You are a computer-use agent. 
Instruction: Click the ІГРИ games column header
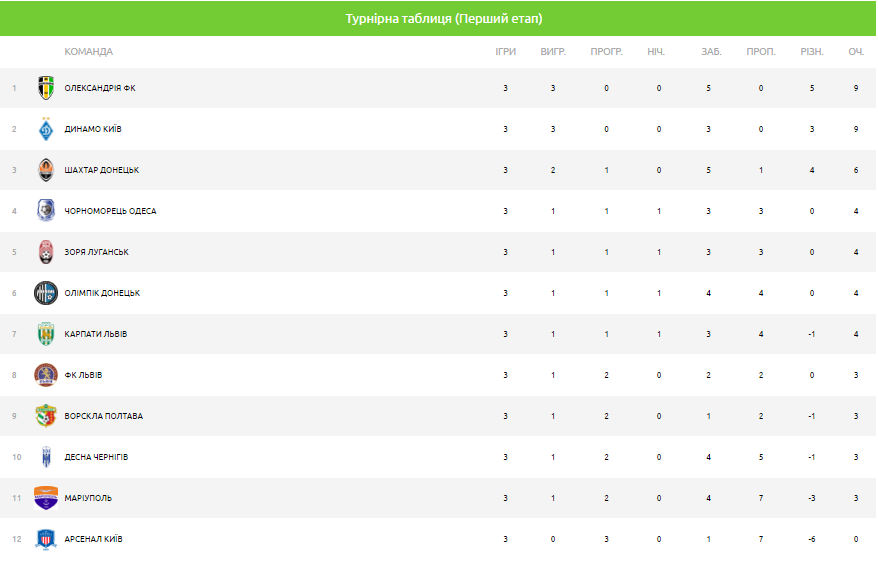(x=506, y=52)
